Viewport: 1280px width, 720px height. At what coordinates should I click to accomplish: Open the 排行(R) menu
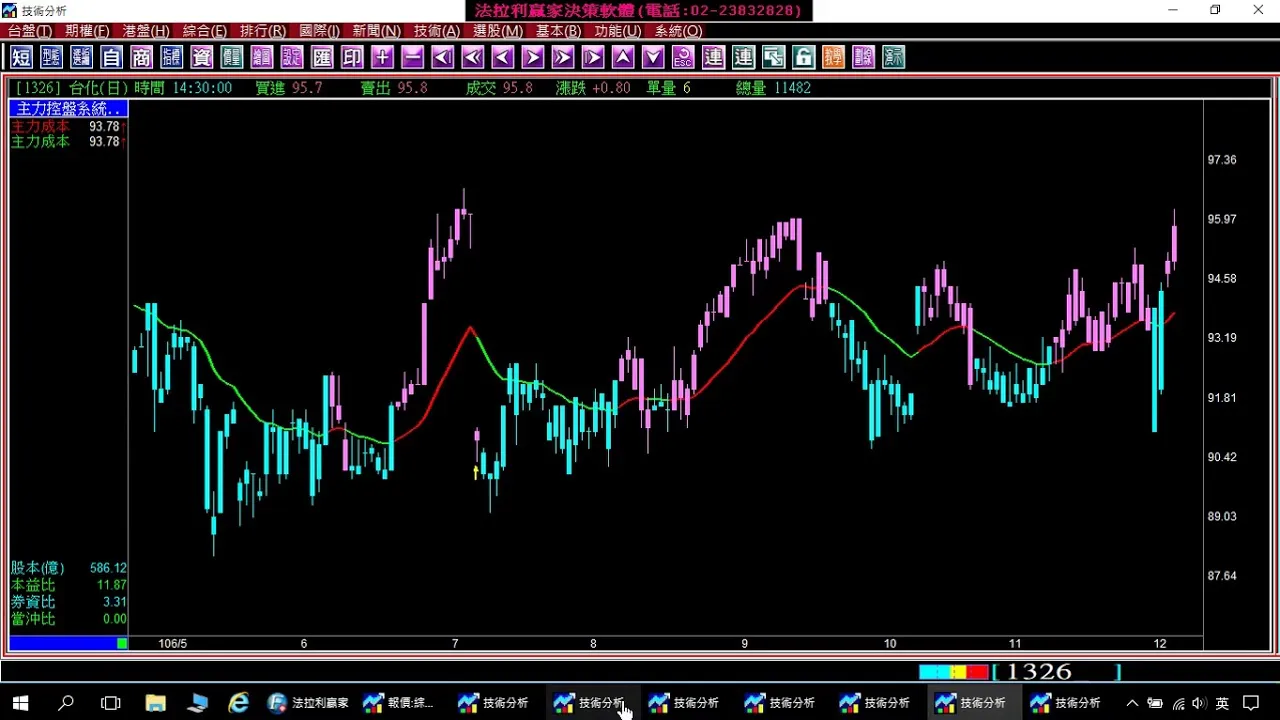[x=262, y=31]
